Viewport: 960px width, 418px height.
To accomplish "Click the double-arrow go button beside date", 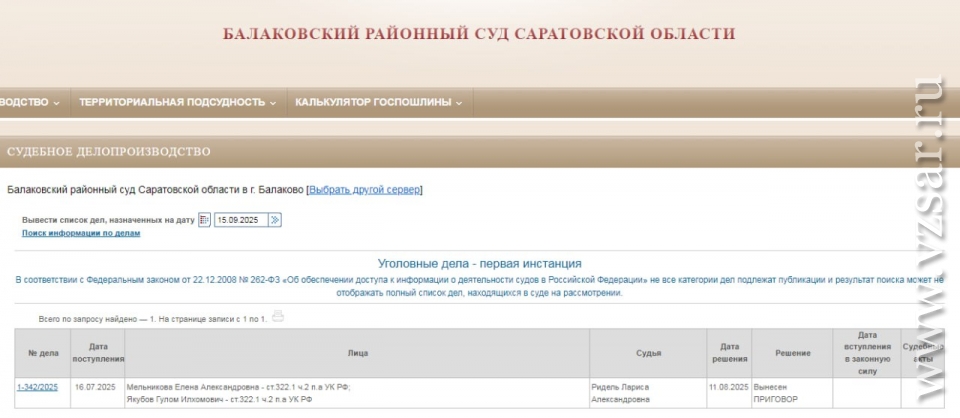I will point(275,220).
